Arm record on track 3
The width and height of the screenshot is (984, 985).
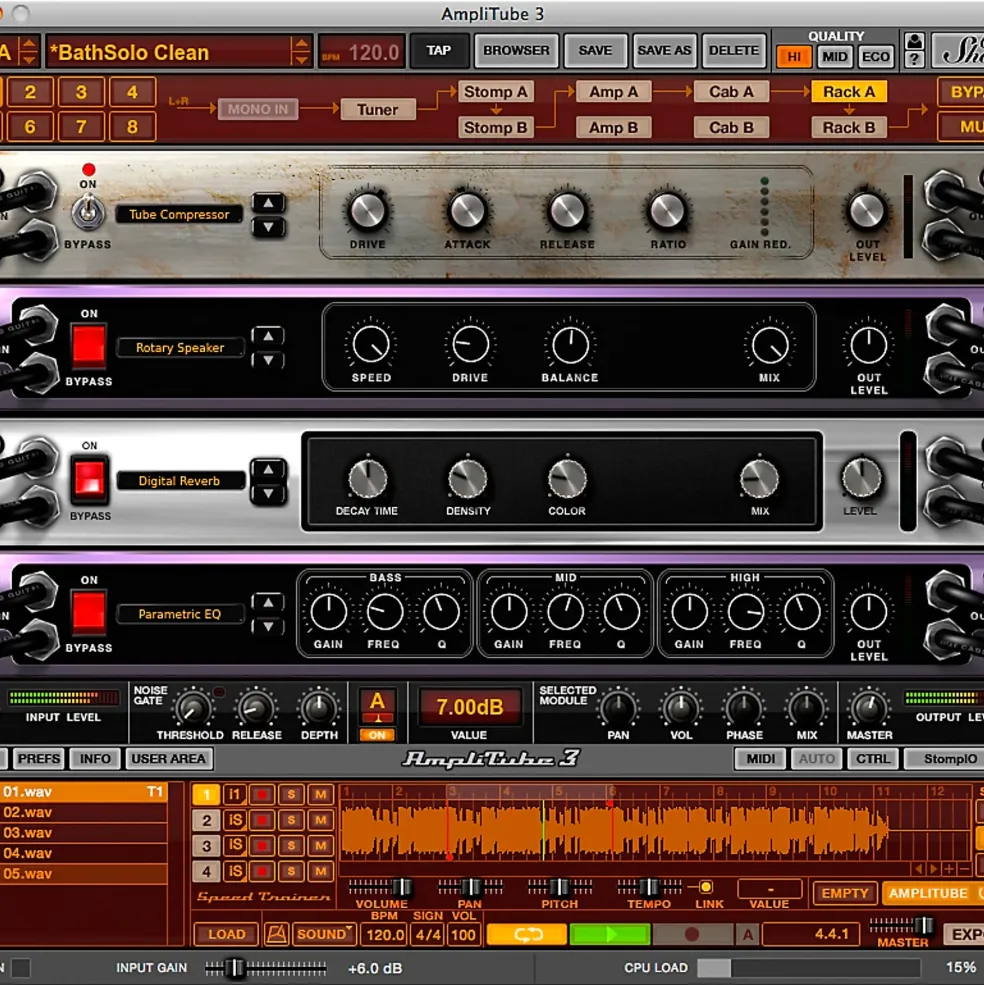pos(261,846)
